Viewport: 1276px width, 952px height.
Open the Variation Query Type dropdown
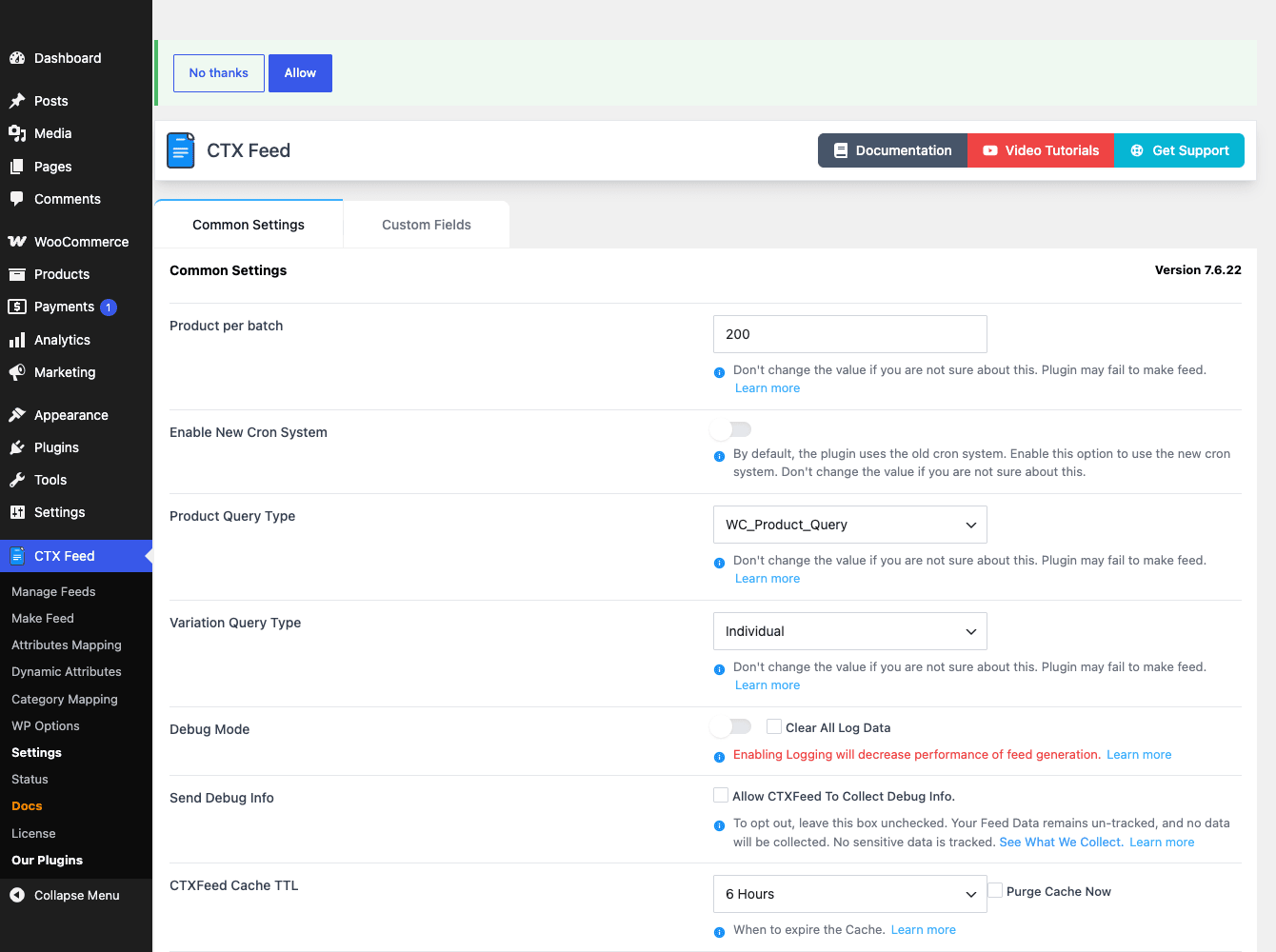(x=850, y=631)
